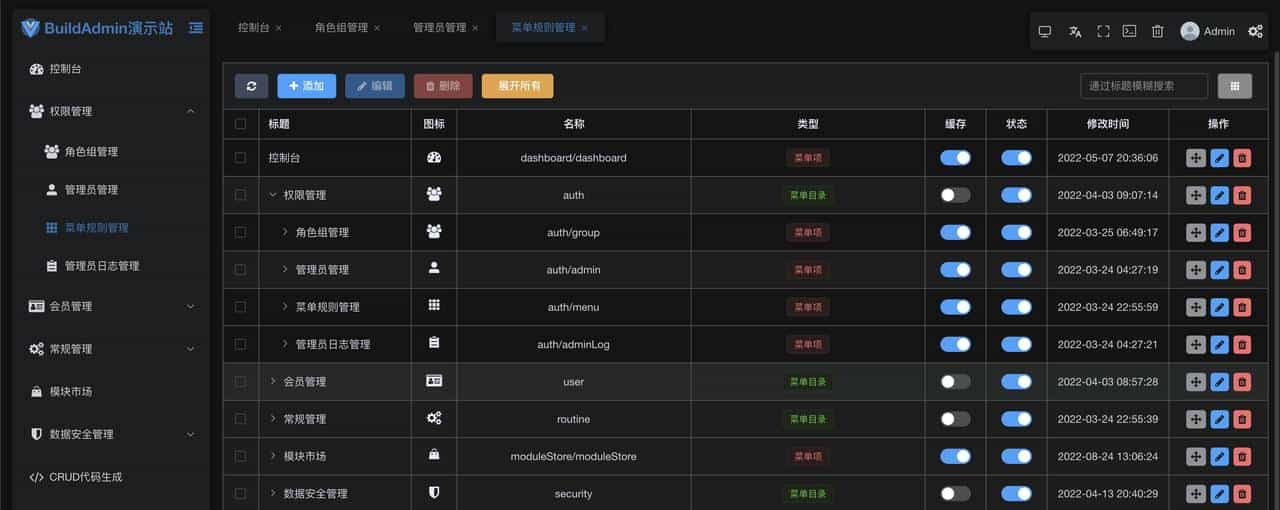This screenshot has width=1280, height=510.
Task: Expand the 常规管理 table row
Action: coord(273,419)
